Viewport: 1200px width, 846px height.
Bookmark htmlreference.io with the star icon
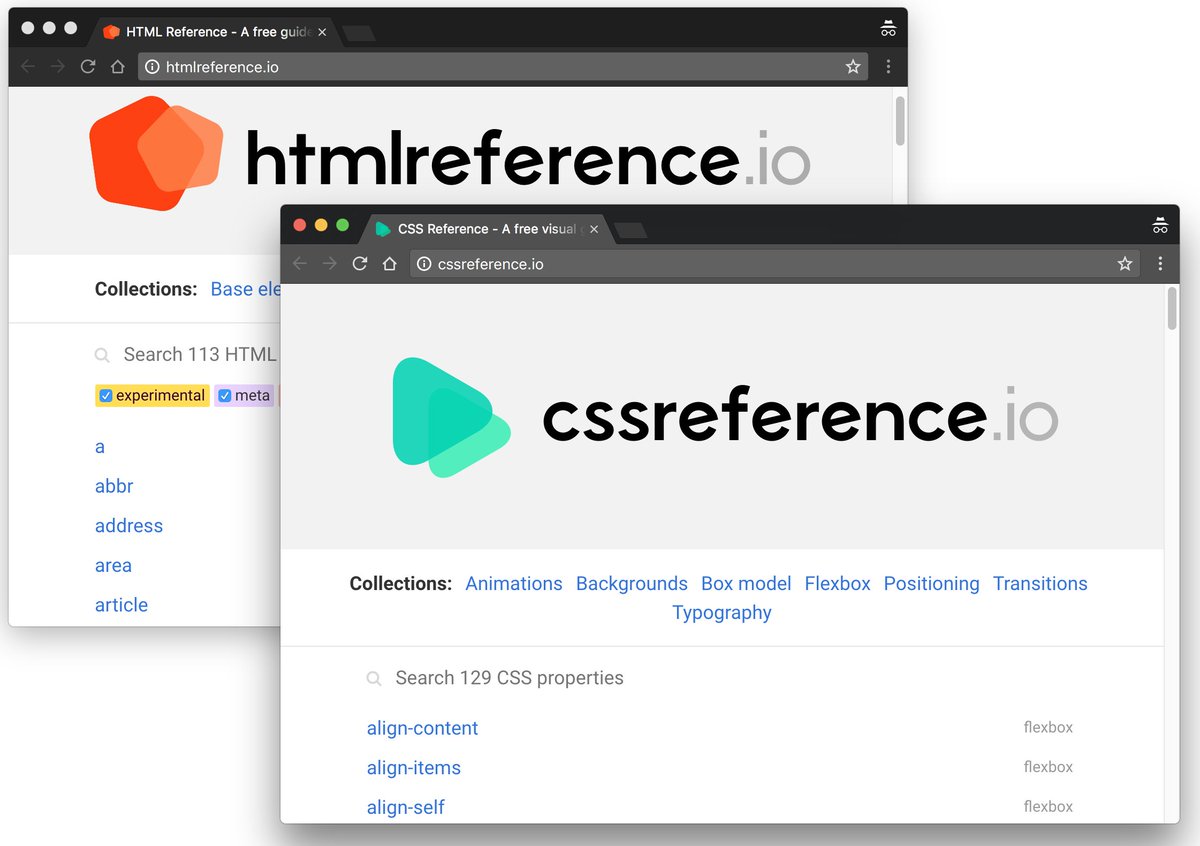pyautogui.click(x=853, y=67)
